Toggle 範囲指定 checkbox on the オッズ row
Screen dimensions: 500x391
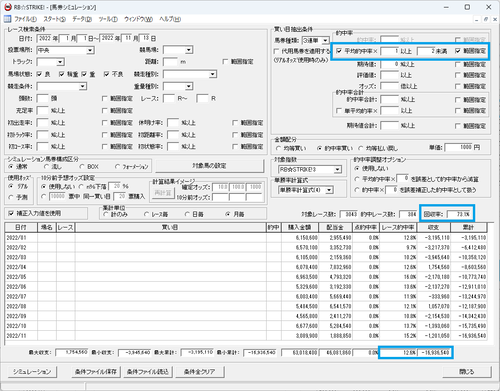coord(458,86)
